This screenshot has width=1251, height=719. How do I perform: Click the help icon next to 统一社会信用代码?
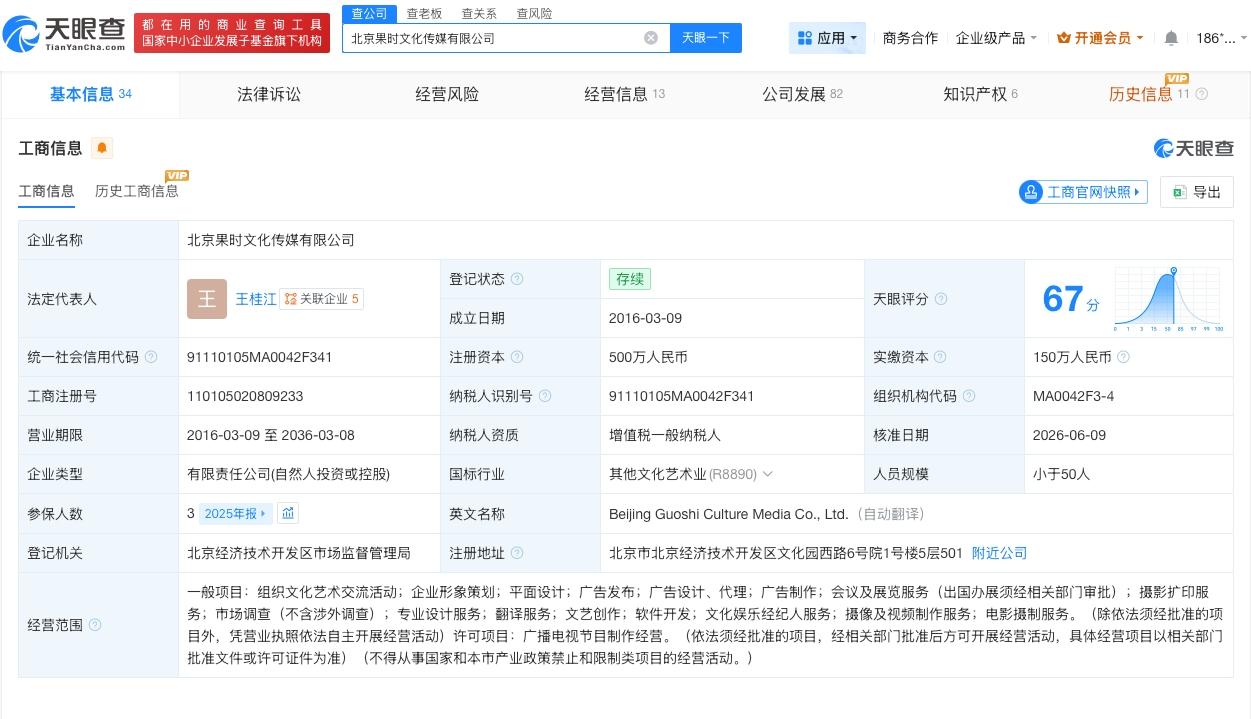[151, 357]
